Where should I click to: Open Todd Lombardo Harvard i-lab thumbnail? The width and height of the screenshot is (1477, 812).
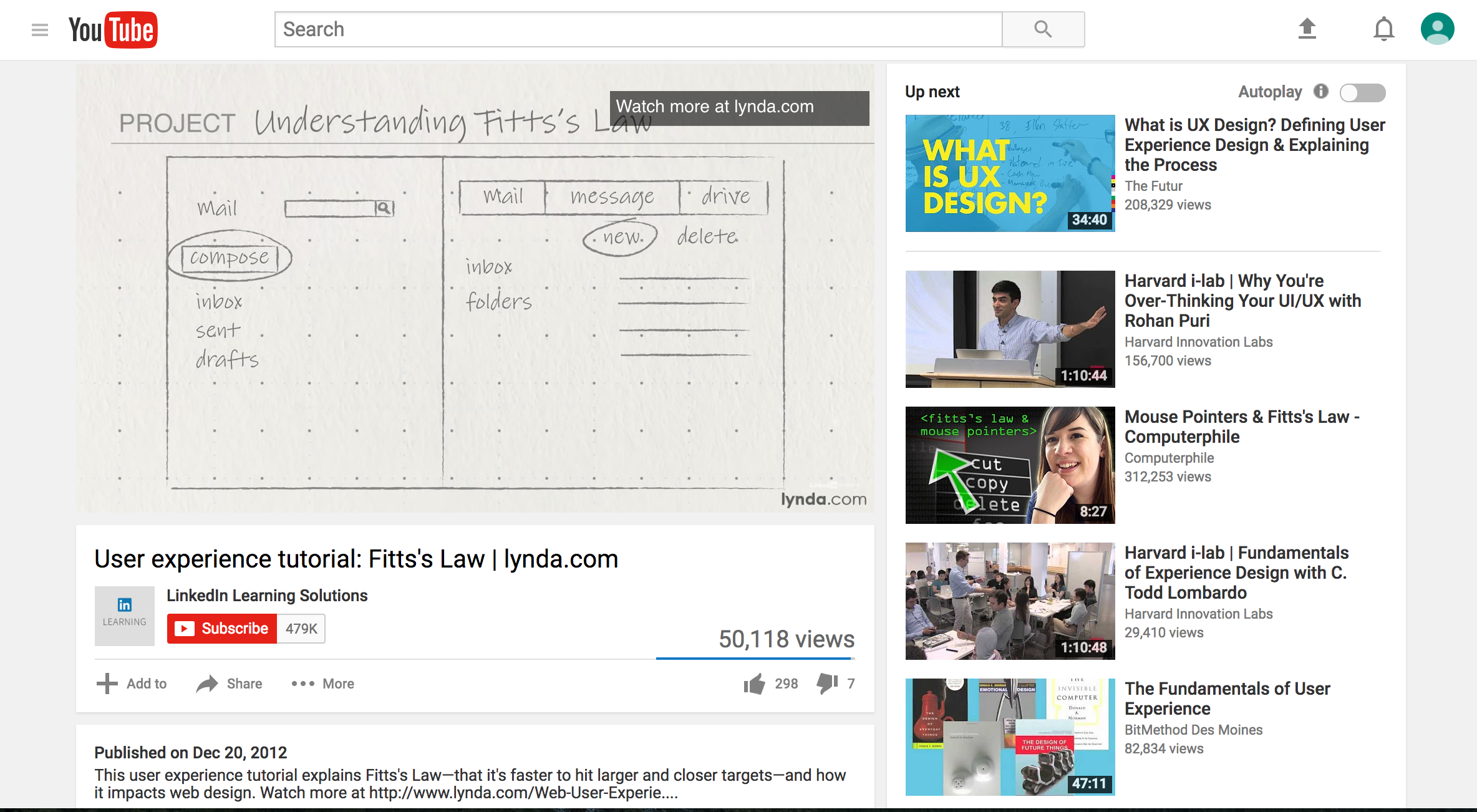[x=1010, y=601]
